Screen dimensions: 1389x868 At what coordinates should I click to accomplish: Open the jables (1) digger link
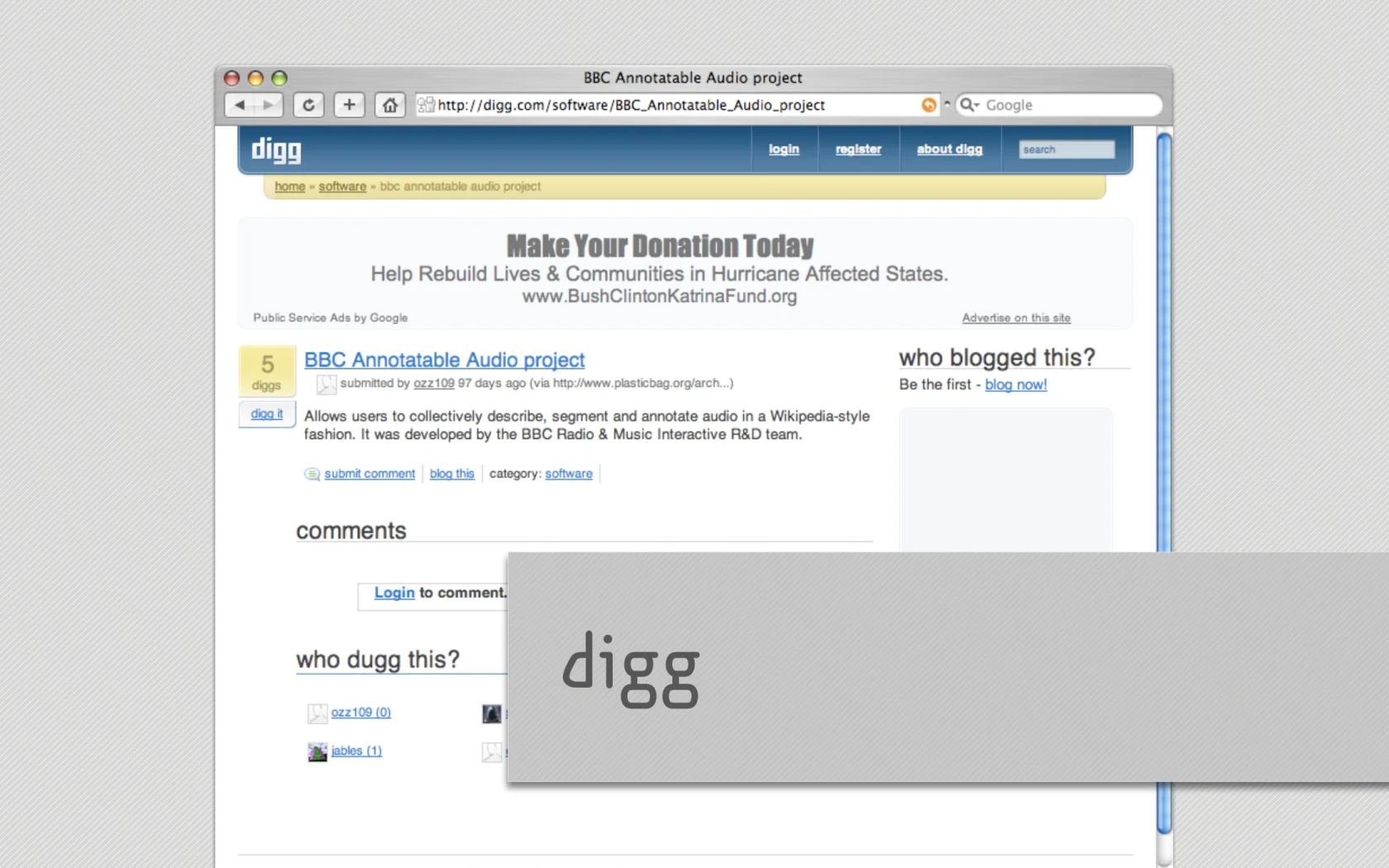[356, 751]
